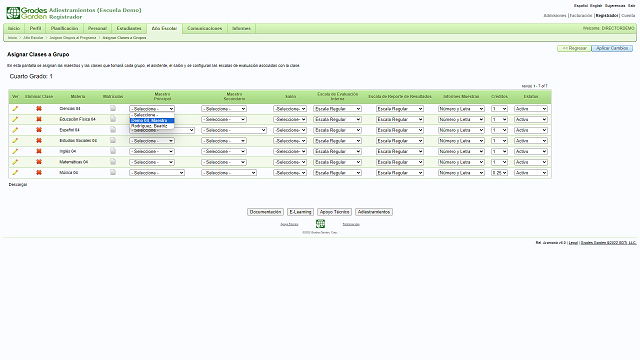Open Estatus dropdown for Ciencias 04
The width and height of the screenshot is (640, 360).
coord(531,109)
